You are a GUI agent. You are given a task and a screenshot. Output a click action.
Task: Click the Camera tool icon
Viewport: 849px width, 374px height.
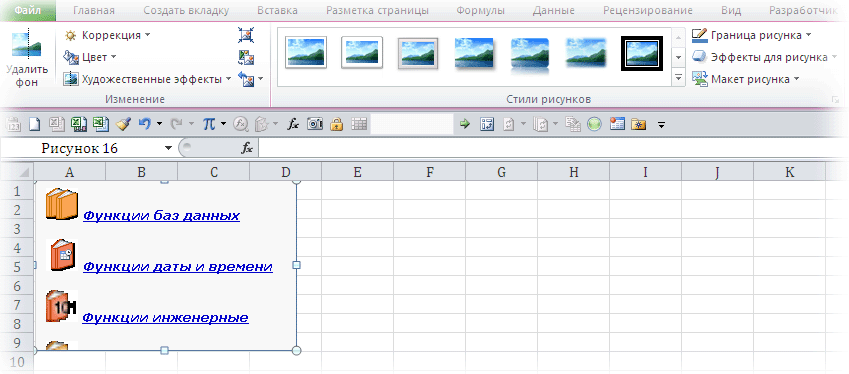click(x=315, y=124)
